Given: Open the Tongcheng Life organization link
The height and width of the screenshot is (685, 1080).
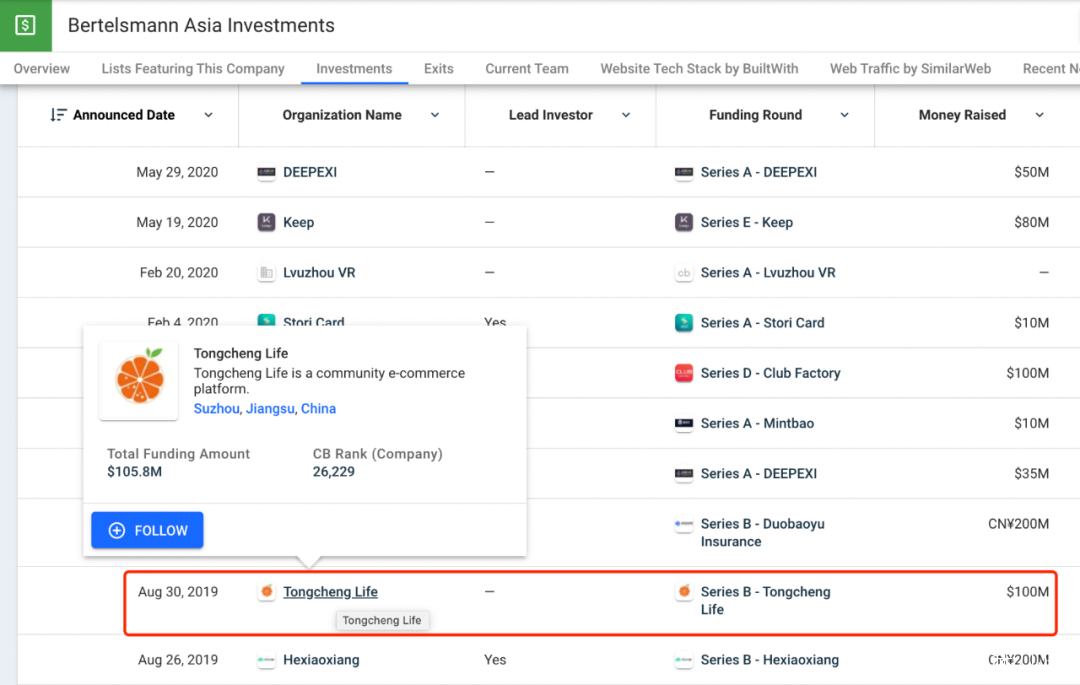Looking at the screenshot, I should point(330,592).
